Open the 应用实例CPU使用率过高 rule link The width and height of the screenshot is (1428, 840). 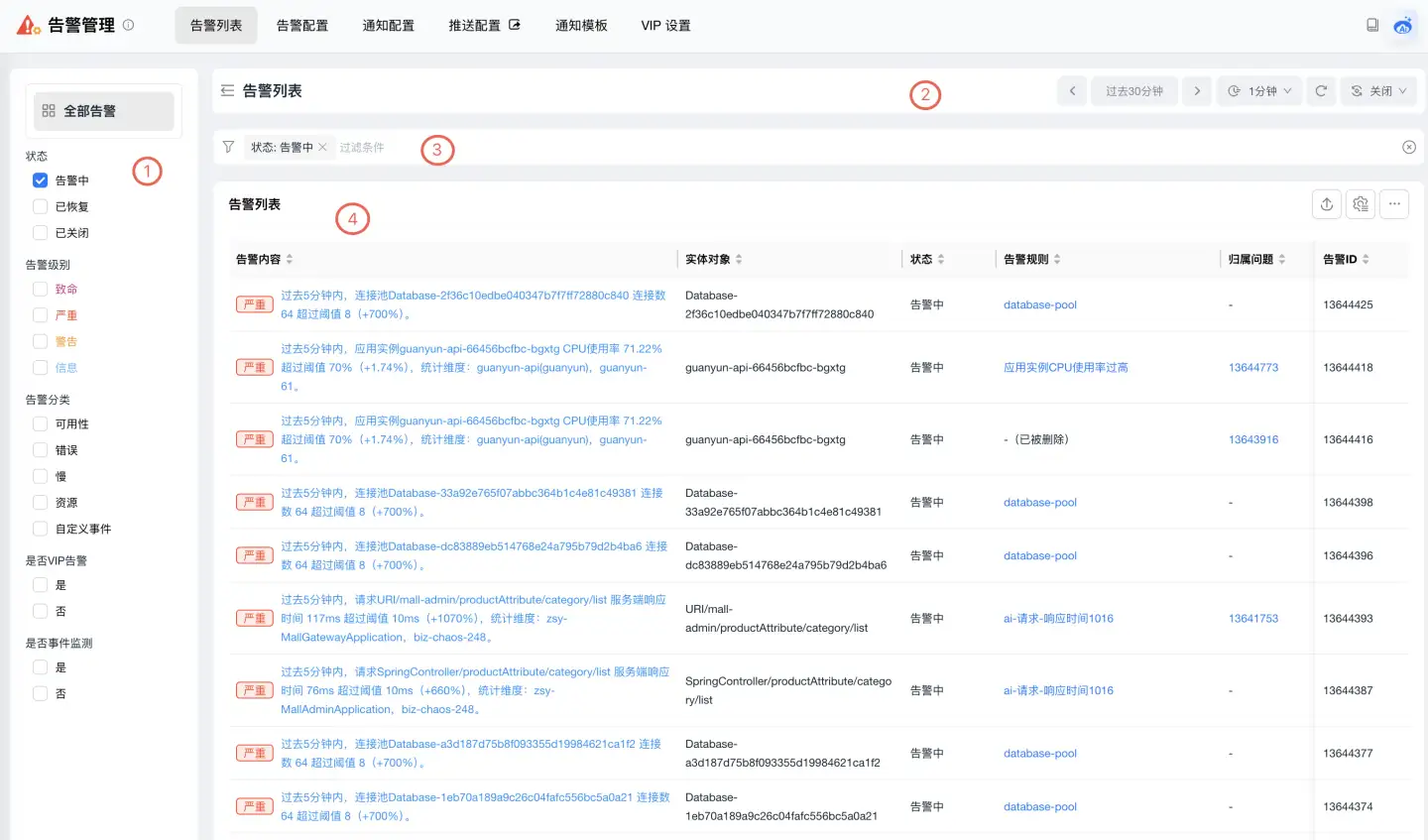click(x=1065, y=368)
